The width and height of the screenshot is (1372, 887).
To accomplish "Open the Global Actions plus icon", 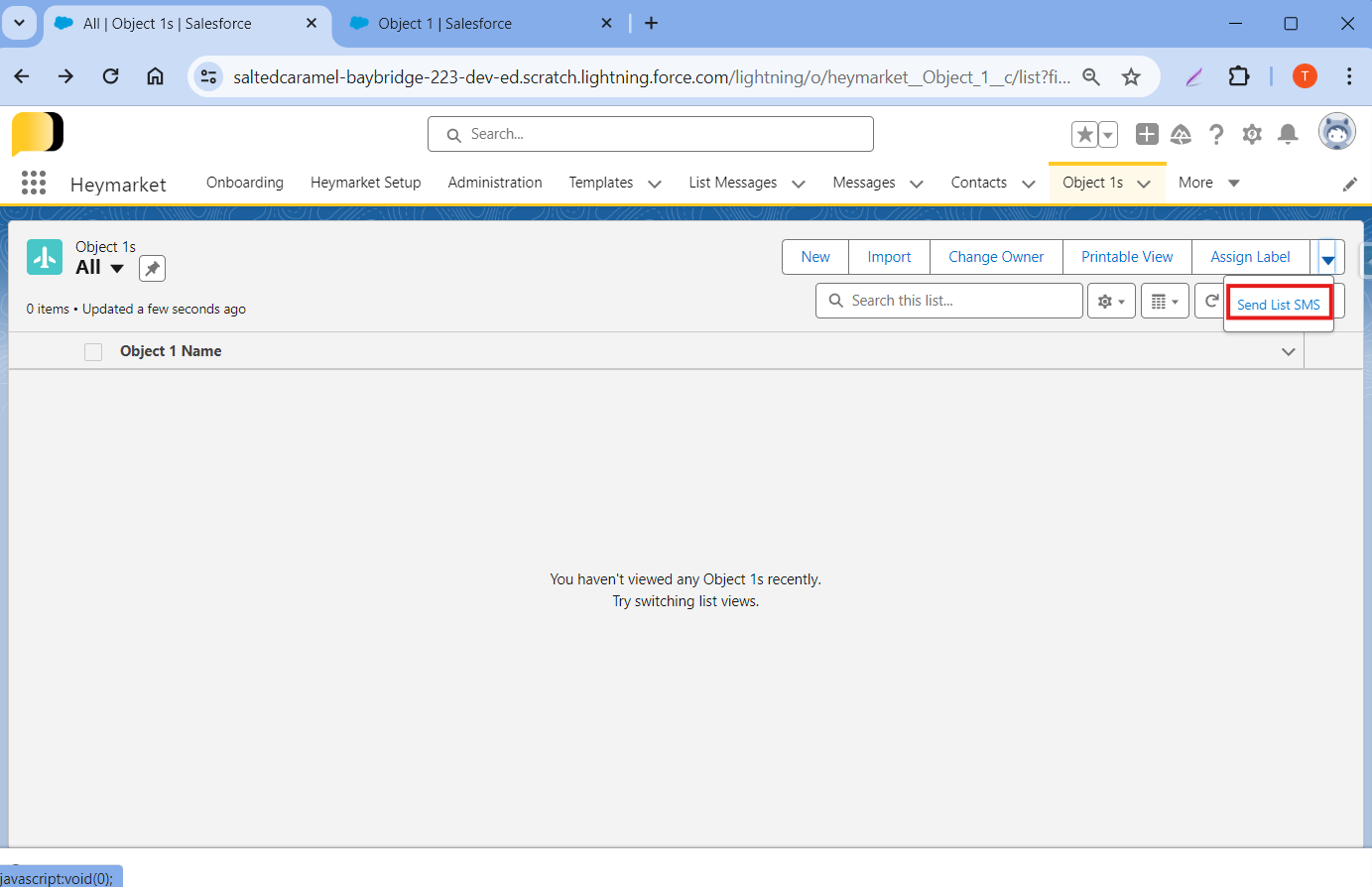I will [1147, 134].
